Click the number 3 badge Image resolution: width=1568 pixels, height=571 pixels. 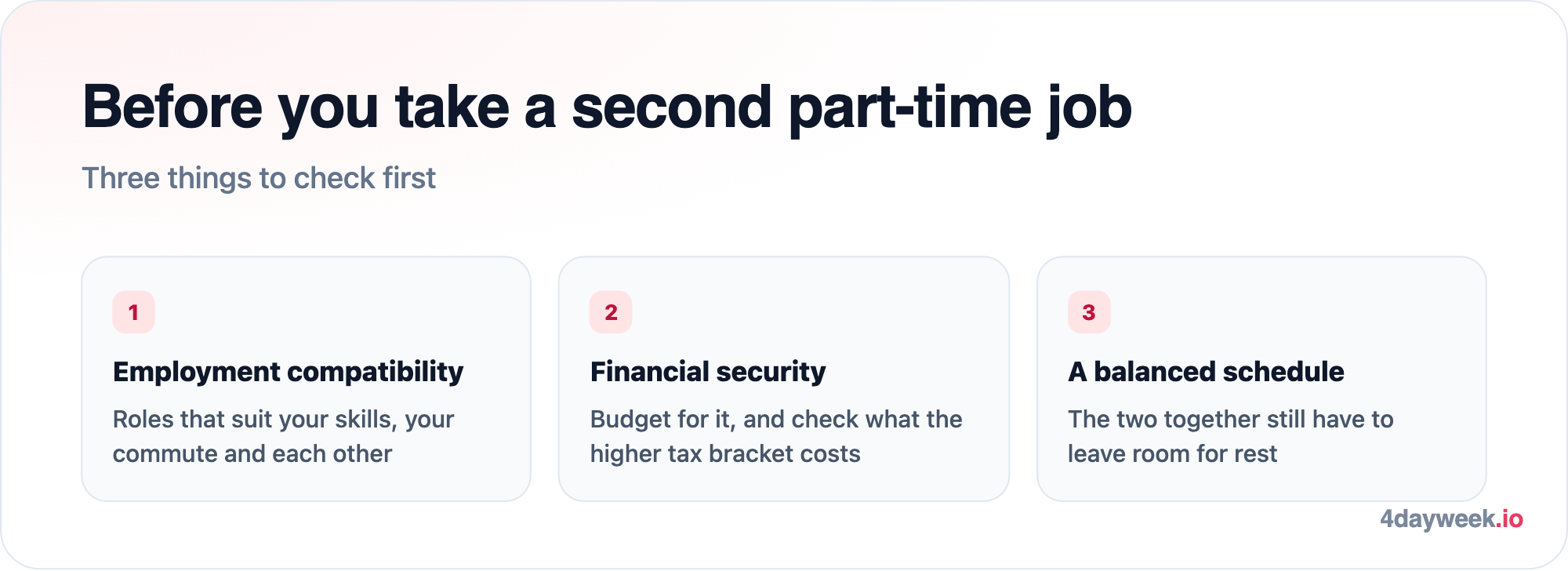click(1089, 312)
